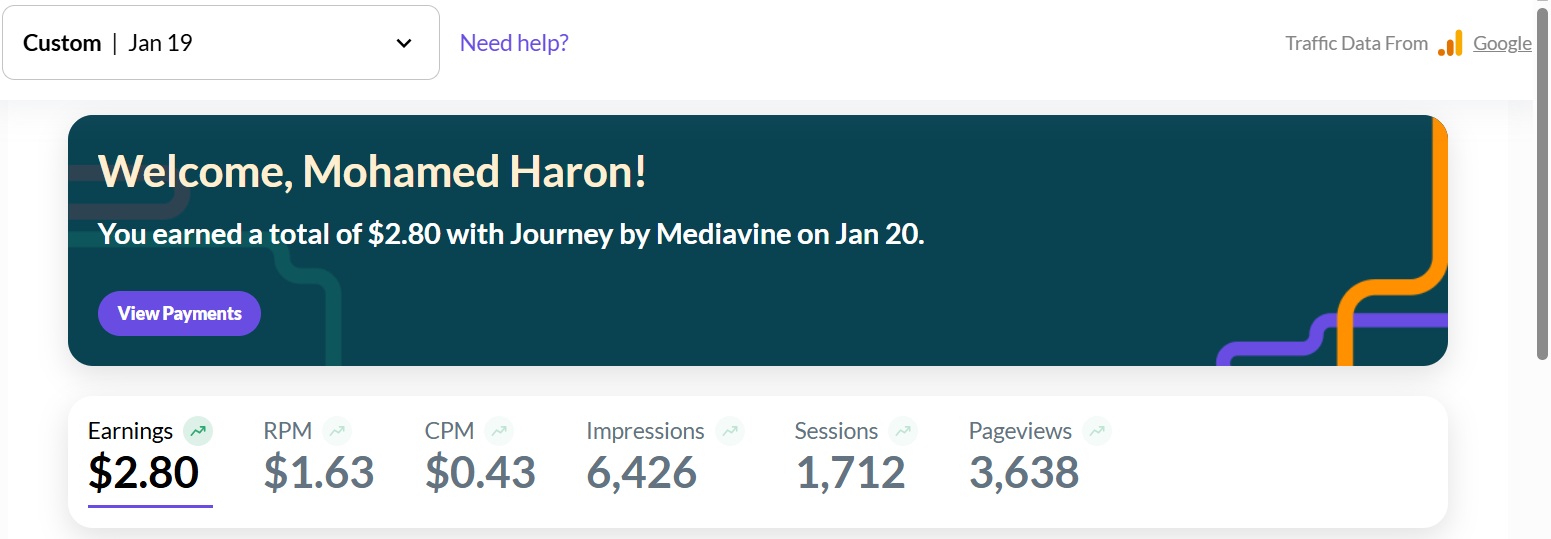Open the Custom Jan 19 date dropdown
Screen dimensions: 1551x539
220,43
